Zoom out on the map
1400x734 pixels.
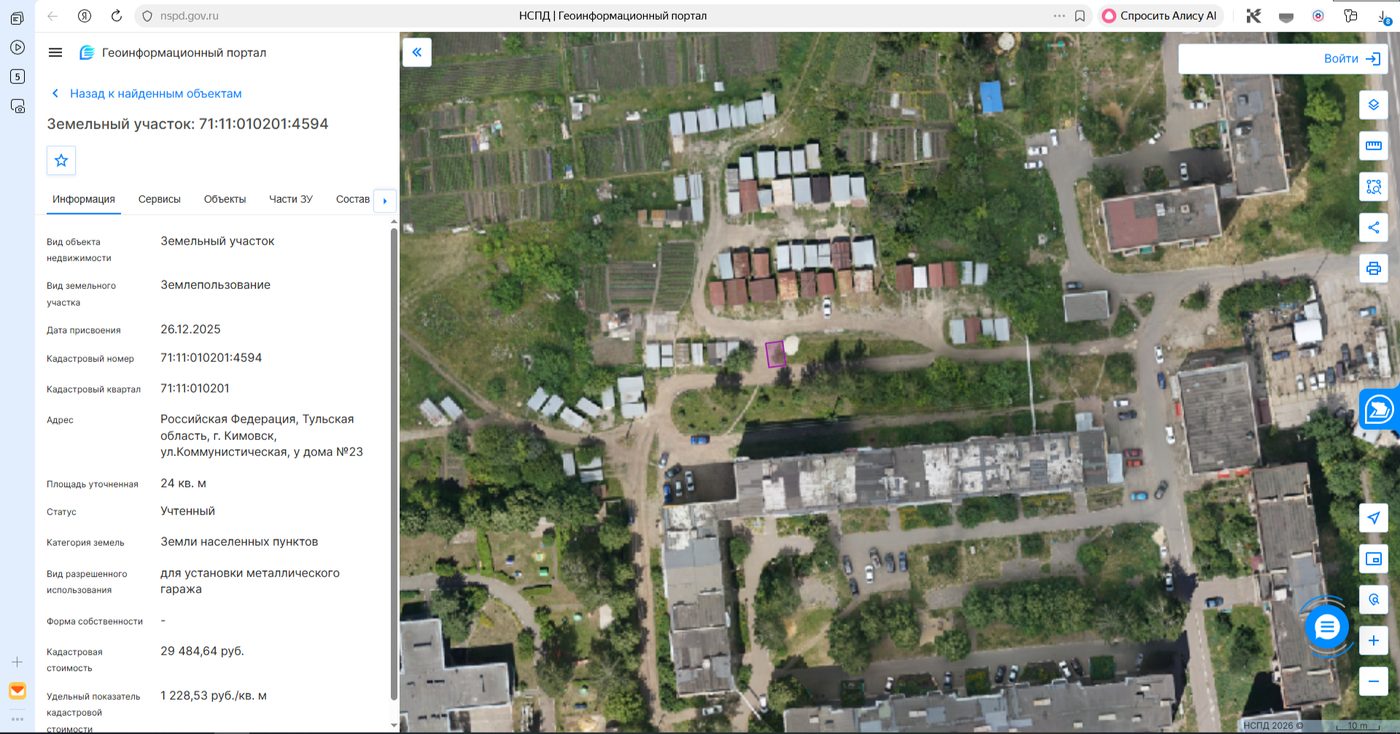pyautogui.click(x=1373, y=681)
